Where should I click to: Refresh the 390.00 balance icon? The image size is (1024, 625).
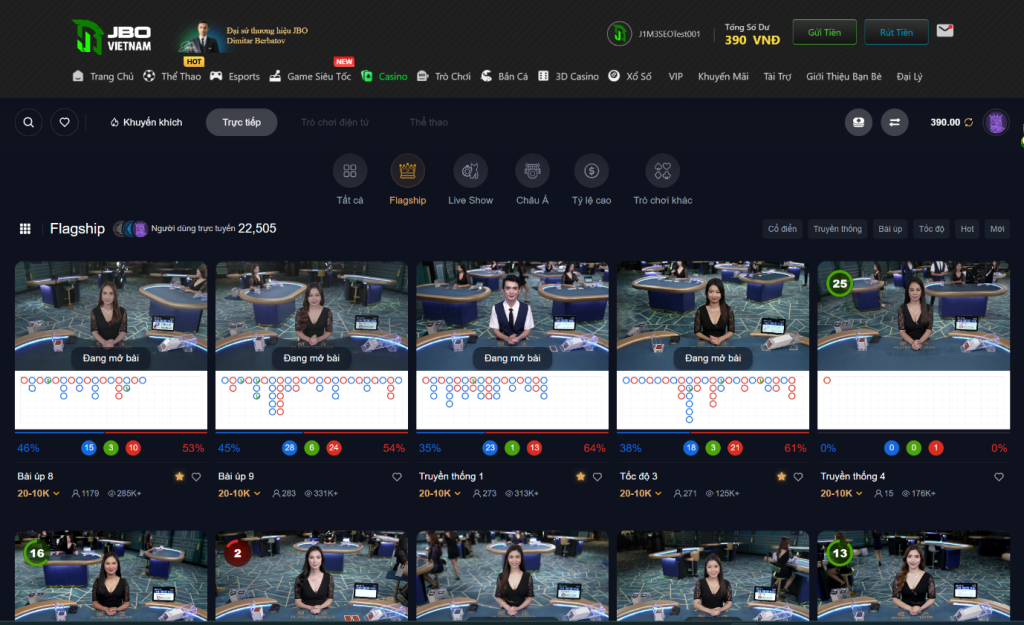click(x=968, y=122)
